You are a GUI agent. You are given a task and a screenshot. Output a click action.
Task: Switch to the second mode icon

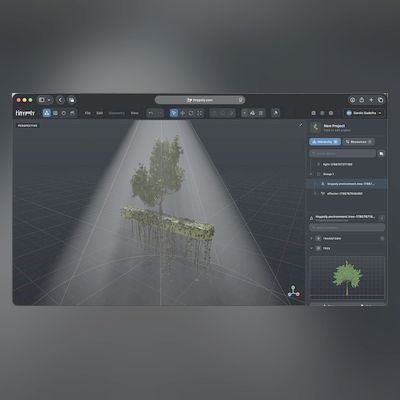tap(55, 113)
